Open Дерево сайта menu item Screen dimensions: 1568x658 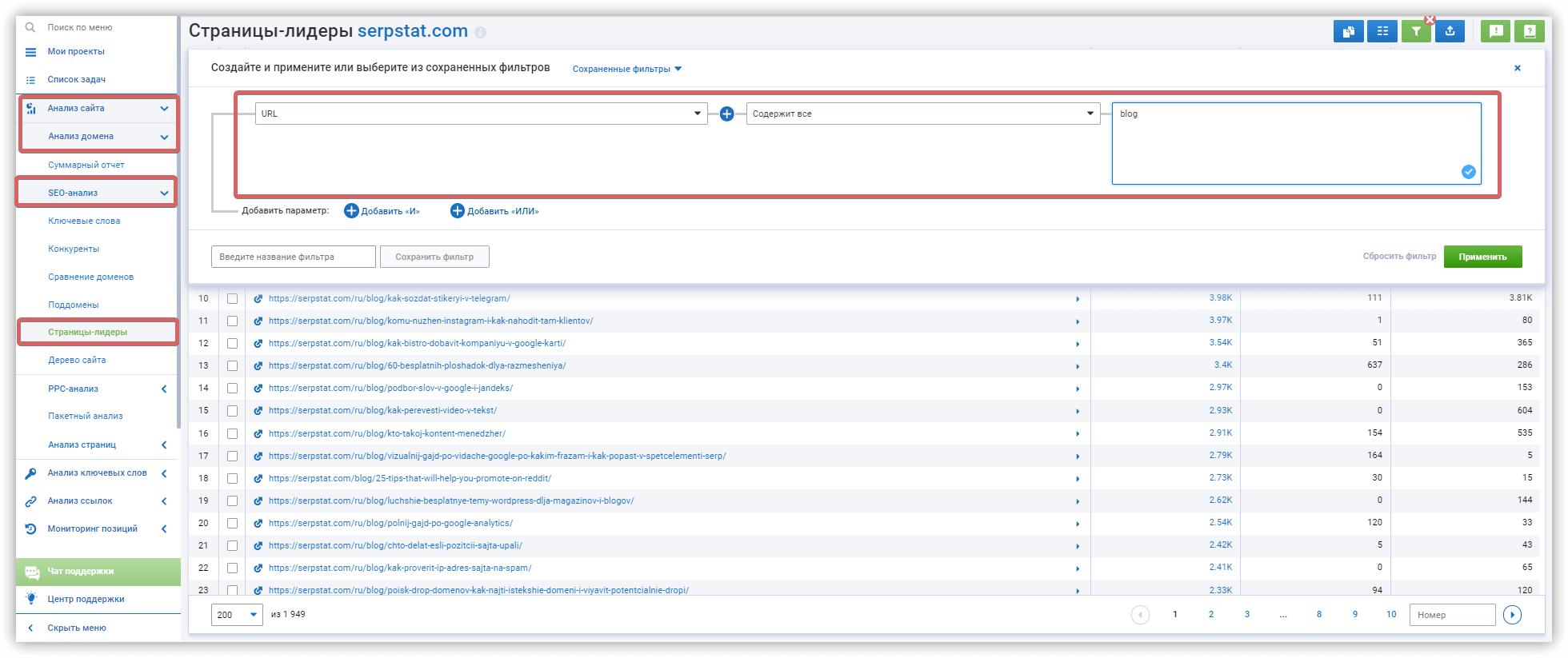(x=77, y=361)
